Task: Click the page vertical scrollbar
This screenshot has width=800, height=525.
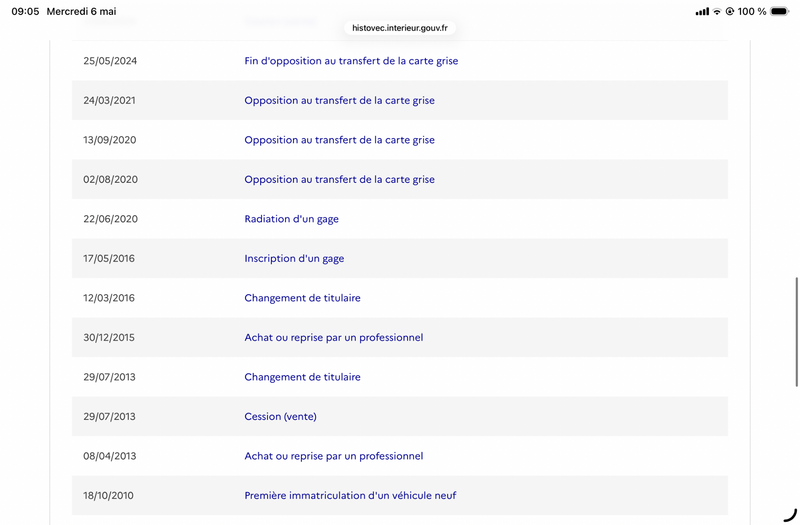Action: click(796, 332)
